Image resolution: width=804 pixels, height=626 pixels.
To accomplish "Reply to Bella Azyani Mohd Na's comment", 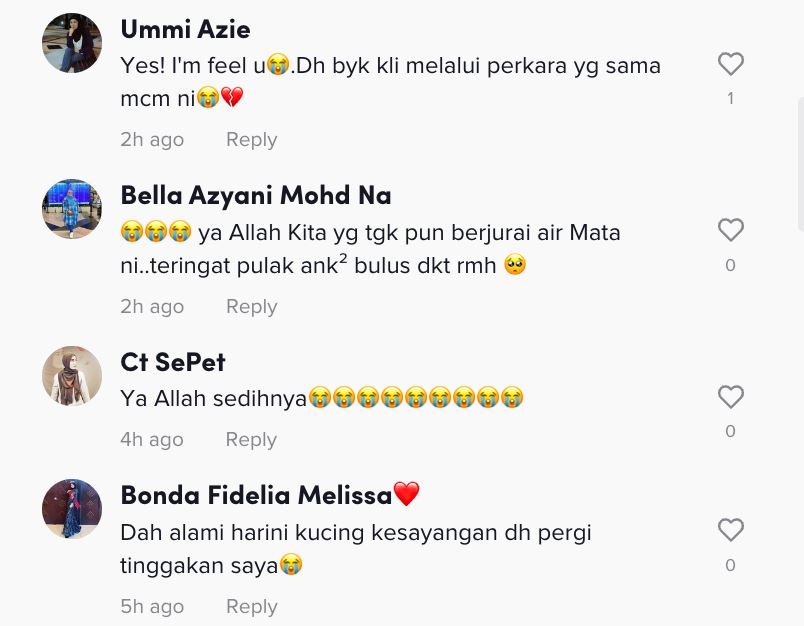I will (251, 306).
